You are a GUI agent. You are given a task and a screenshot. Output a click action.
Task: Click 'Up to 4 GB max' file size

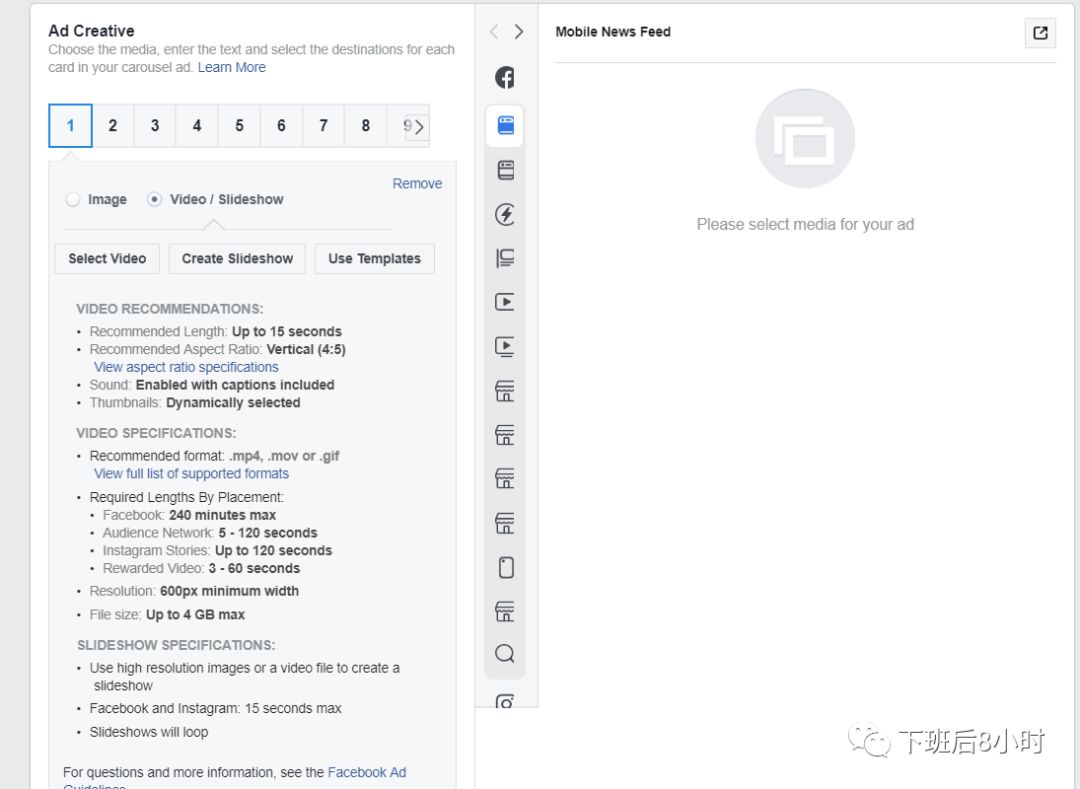pyautogui.click(x=195, y=615)
